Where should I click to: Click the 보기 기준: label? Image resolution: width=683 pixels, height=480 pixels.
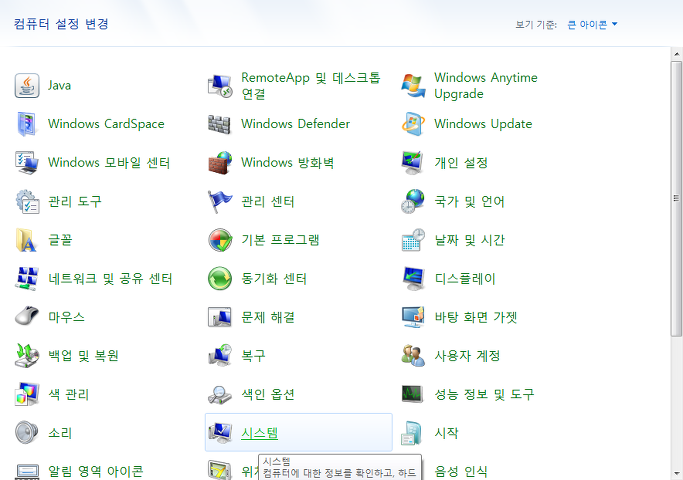tap(536, 24)
